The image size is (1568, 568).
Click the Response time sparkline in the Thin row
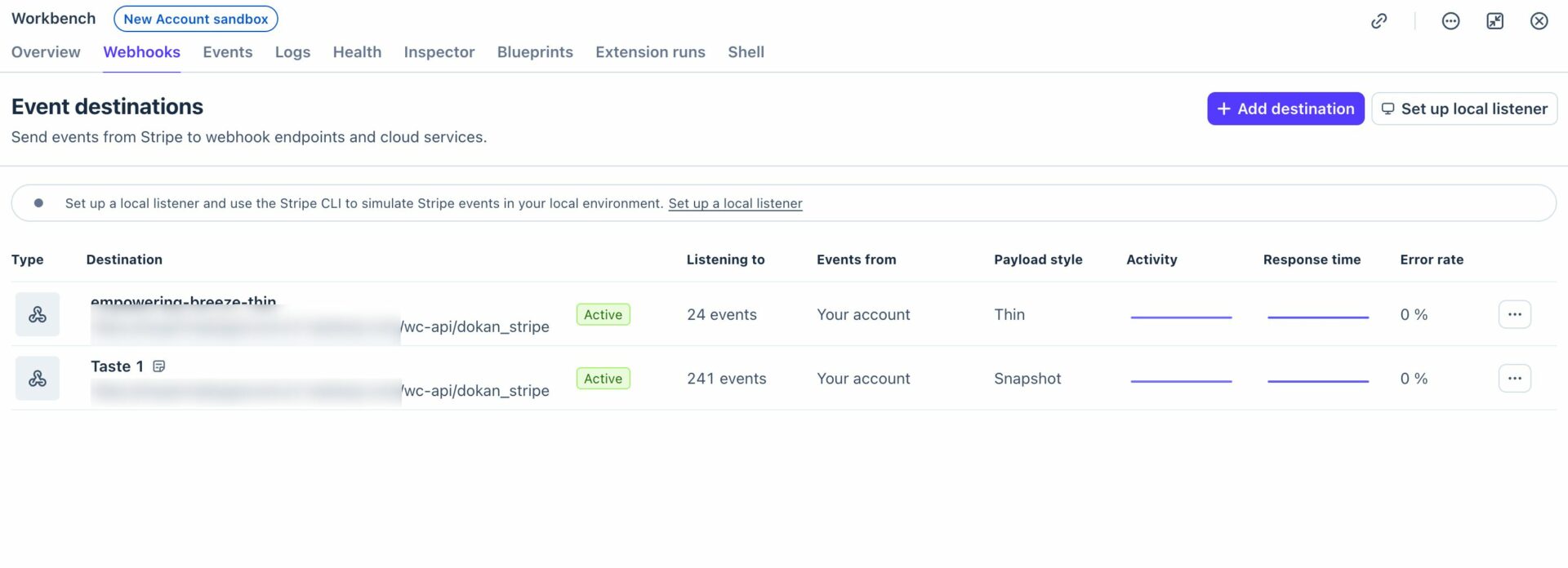[x=1318, y=317]
